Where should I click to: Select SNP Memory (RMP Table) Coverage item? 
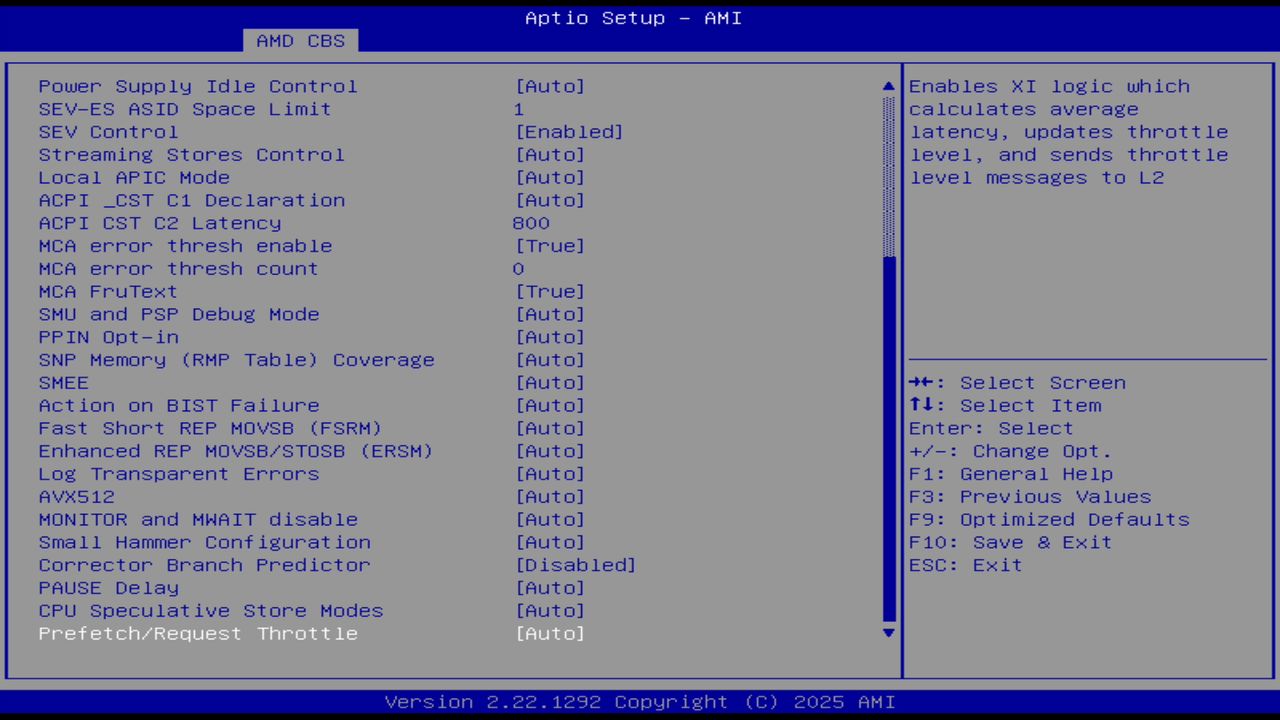(x=236, y=360)
